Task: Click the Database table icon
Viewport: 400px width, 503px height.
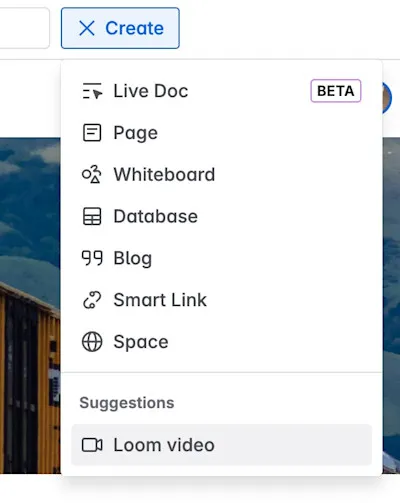Action: tap(92, 216)
